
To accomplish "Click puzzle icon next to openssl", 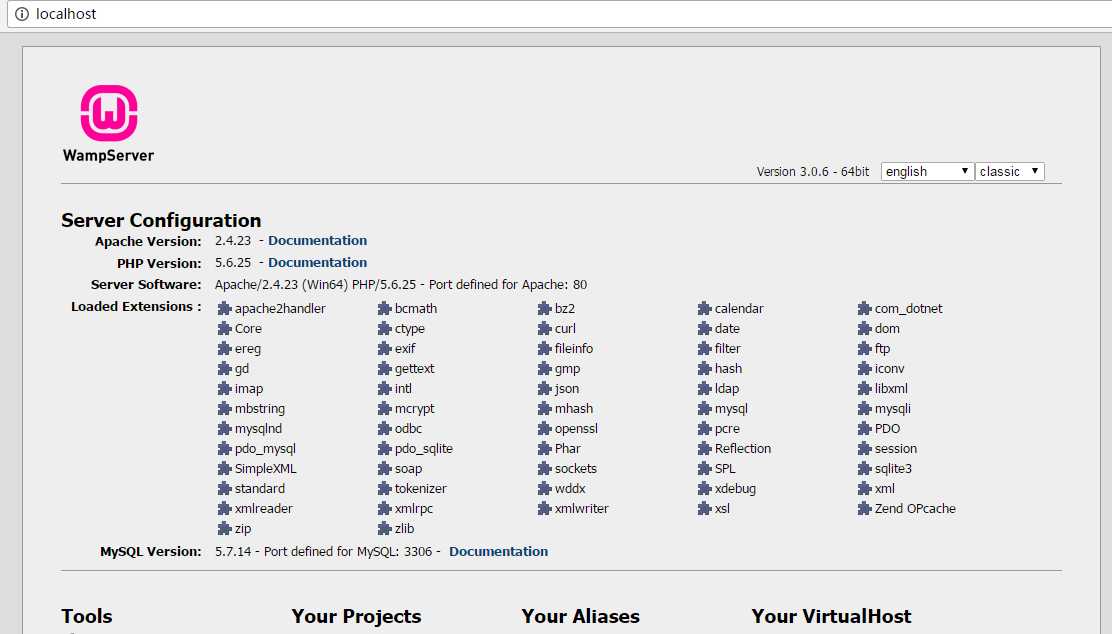I will 544,428.
